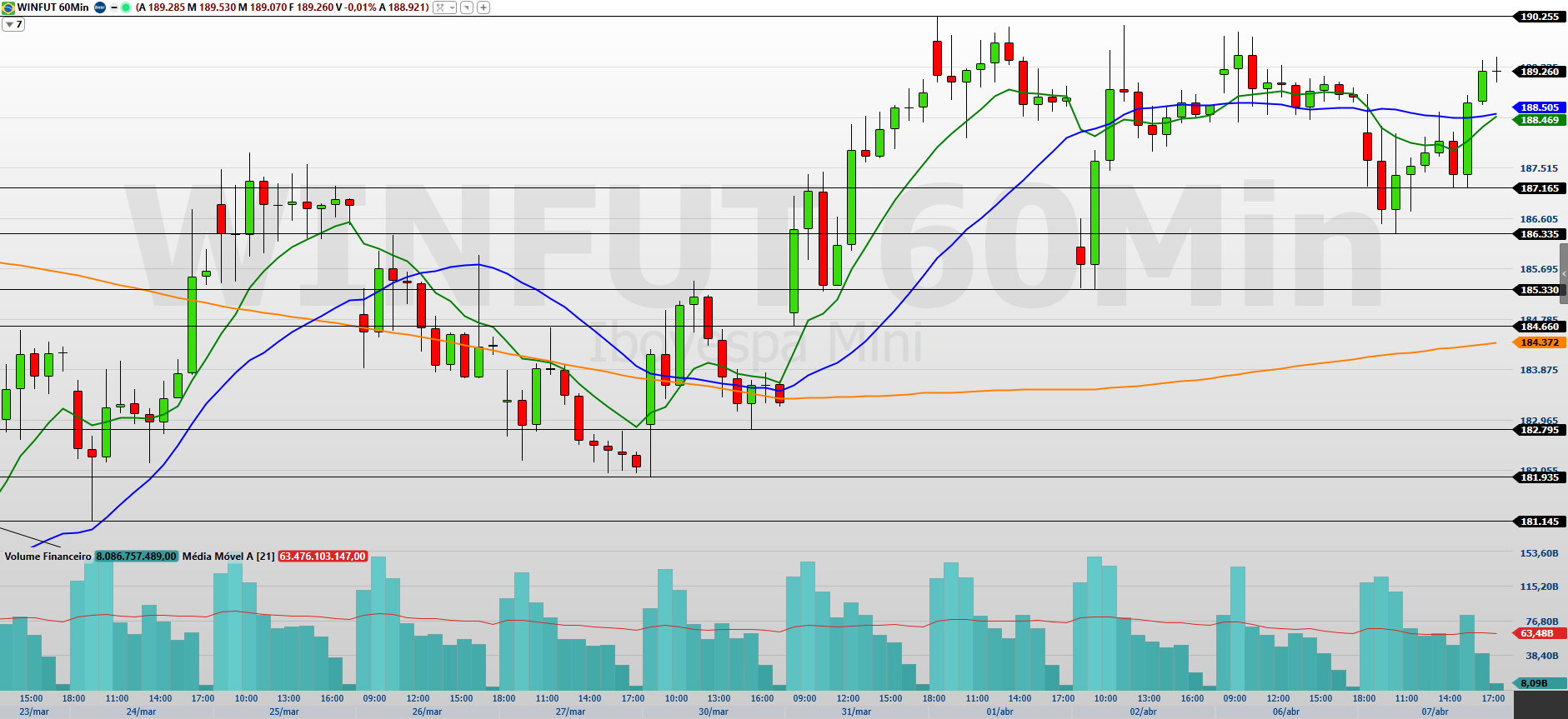Click the blue 188.505 moving average price tag
Viewport: 1568px width, 719px height.
coord(1539,107)
